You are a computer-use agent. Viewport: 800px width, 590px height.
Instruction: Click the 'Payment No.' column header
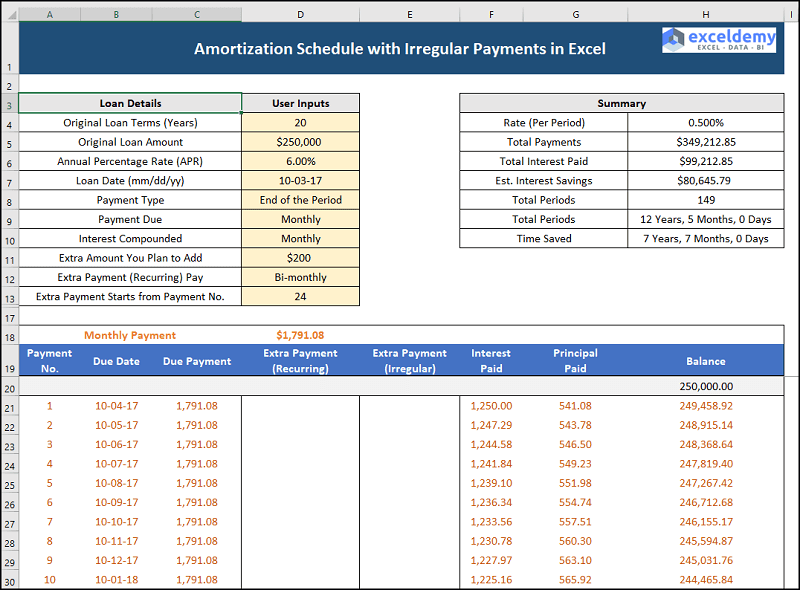tap(49, 361)
